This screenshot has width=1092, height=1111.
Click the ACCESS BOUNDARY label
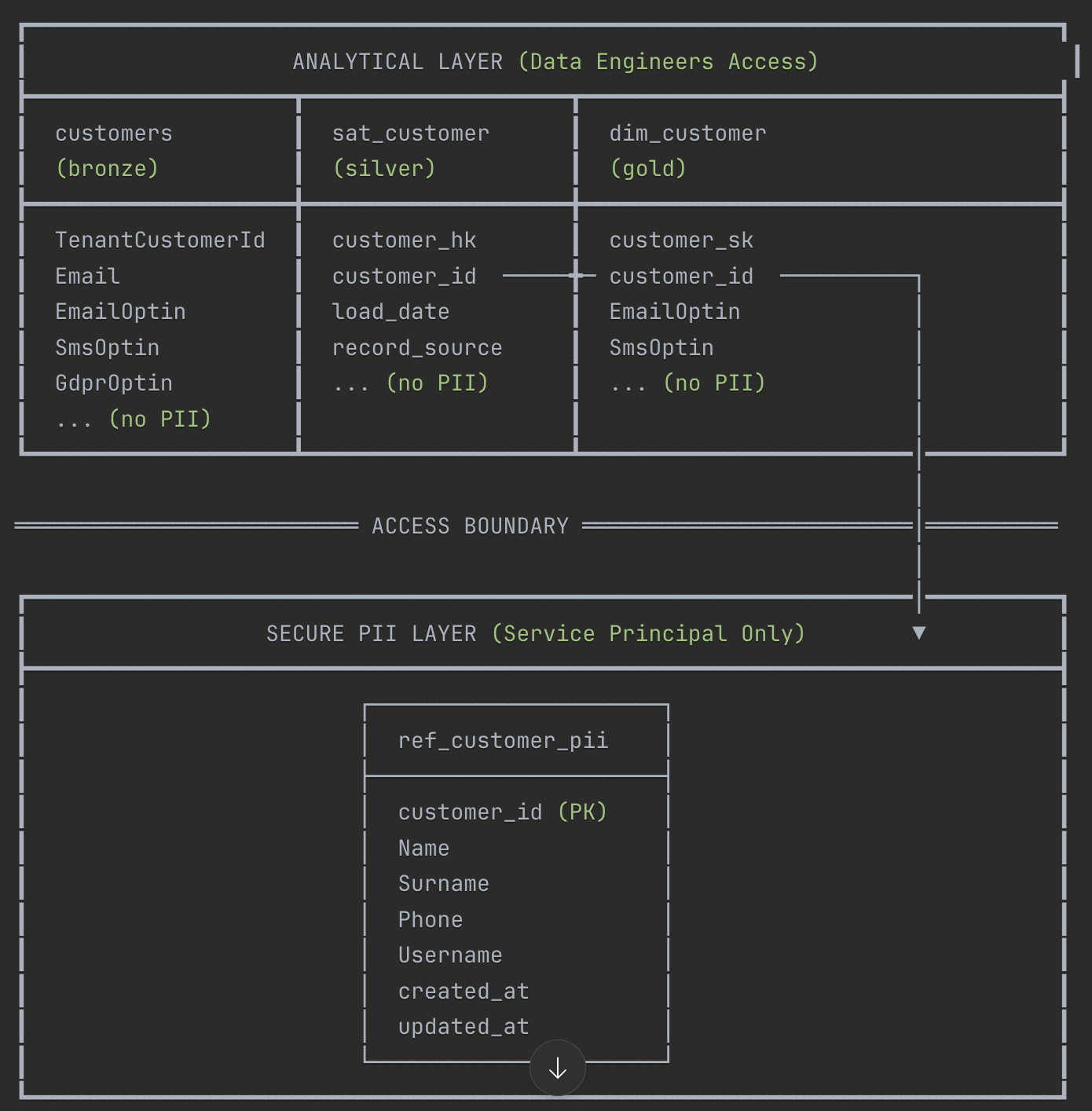pos(471,526)
